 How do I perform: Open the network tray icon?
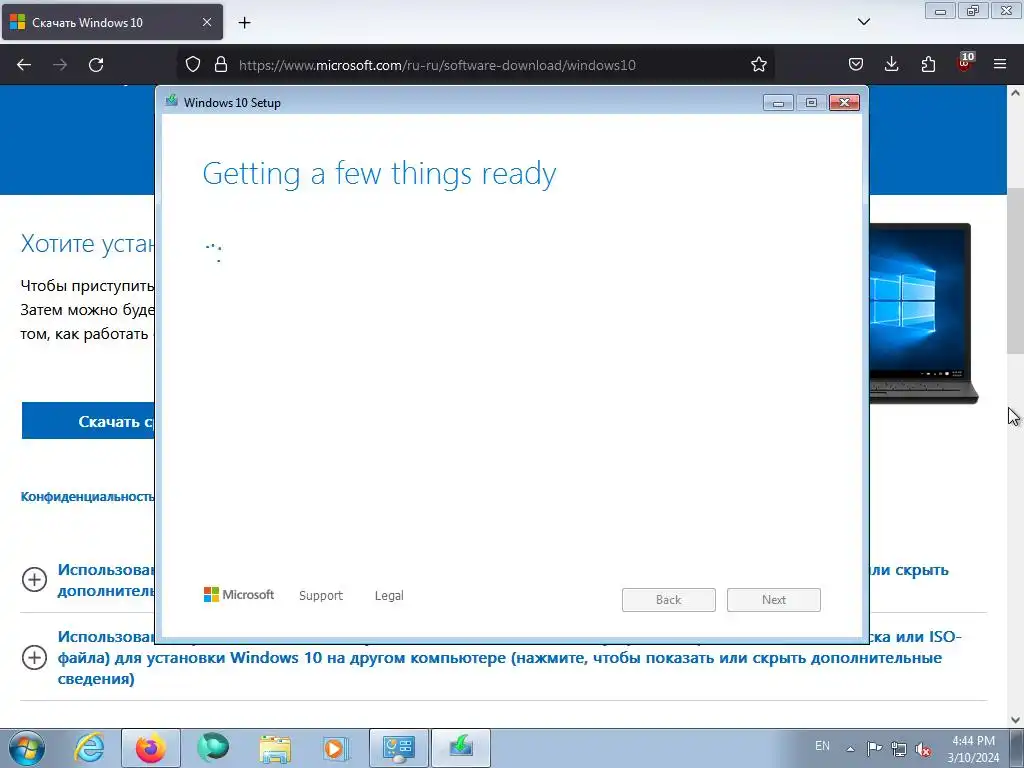899,749
